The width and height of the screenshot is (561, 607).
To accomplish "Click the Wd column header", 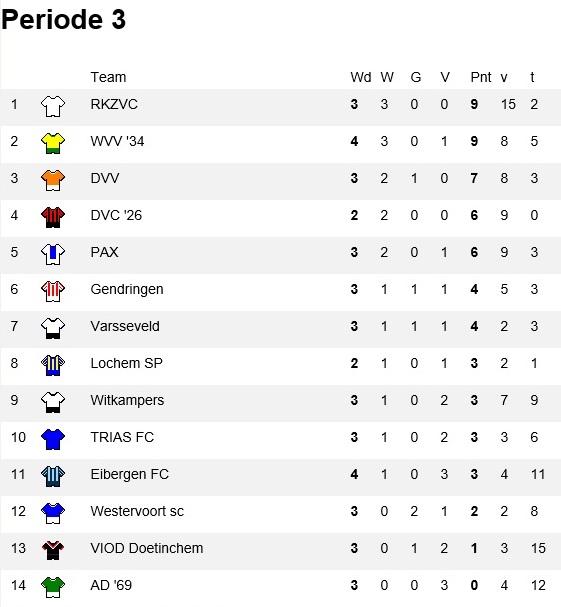I will pyautogui.click(x=361, y=77).
